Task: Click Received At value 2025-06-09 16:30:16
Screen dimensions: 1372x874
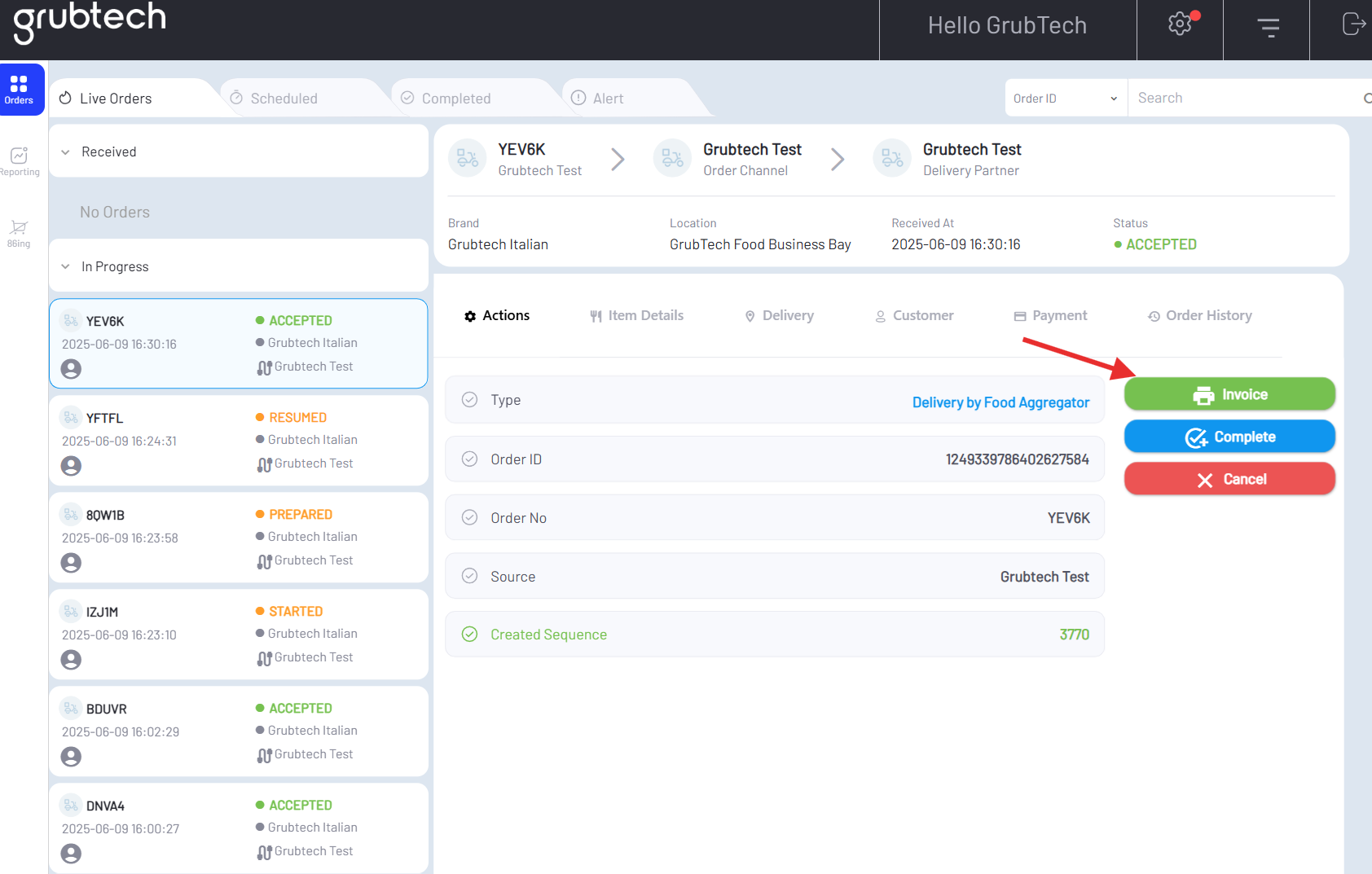Action: pyautogui.click(x=956, y=244)
